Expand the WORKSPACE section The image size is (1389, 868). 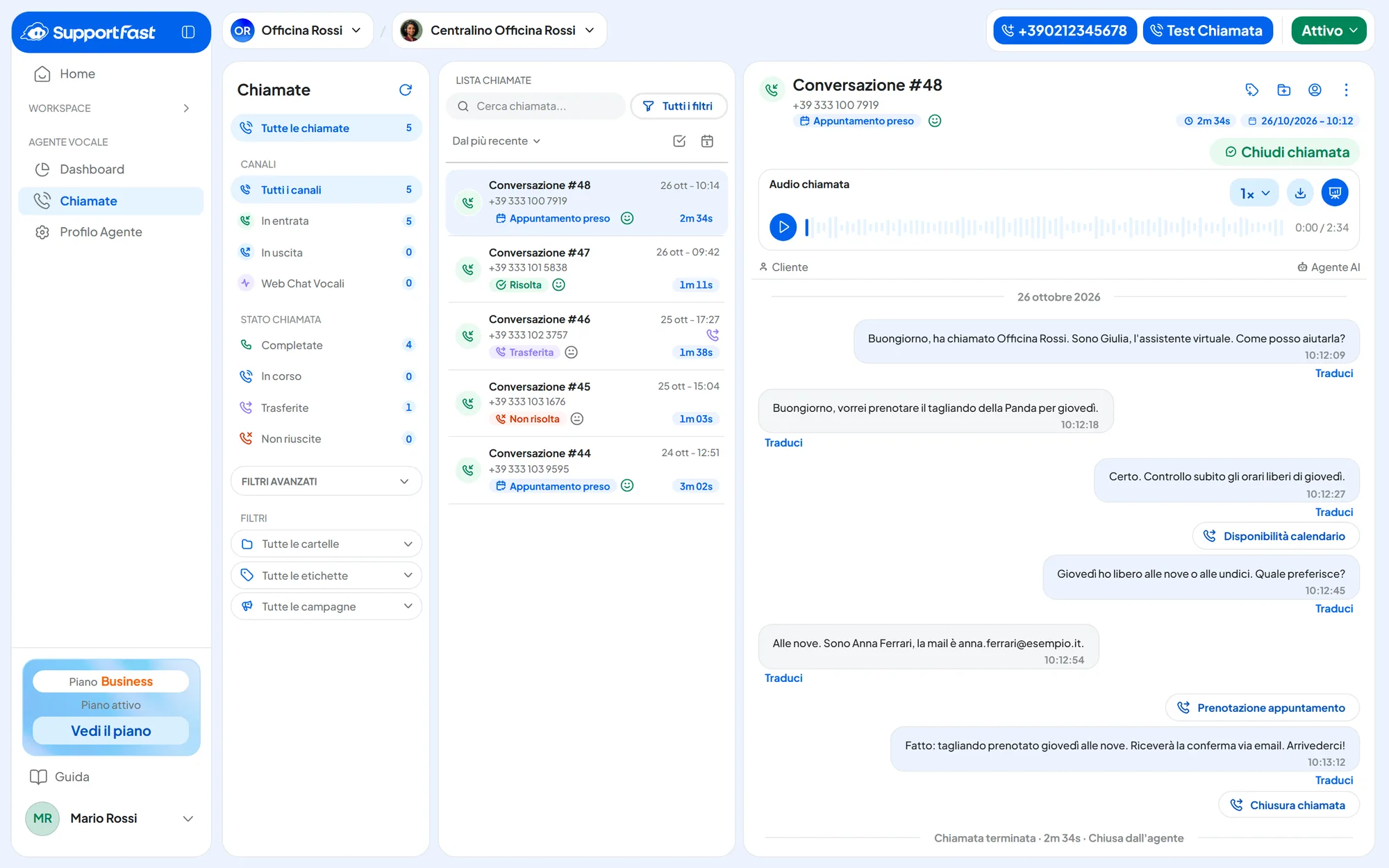111,108
